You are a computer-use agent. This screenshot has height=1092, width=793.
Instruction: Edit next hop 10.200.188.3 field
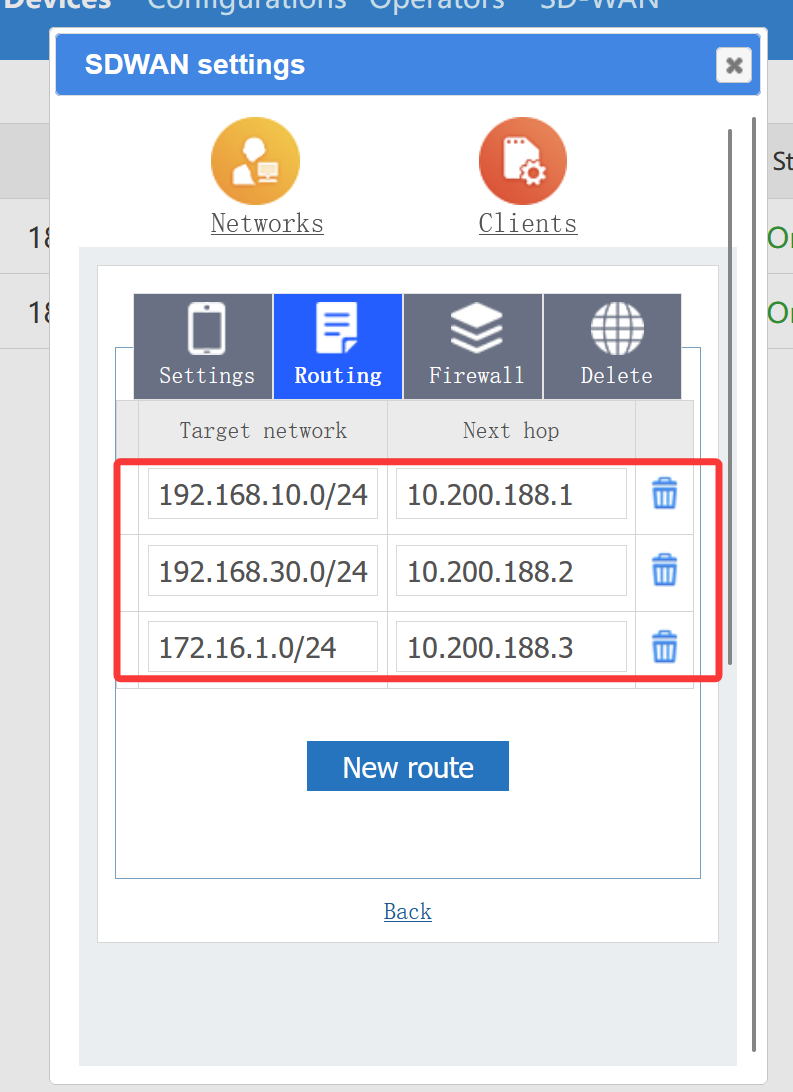pos(511,647)
